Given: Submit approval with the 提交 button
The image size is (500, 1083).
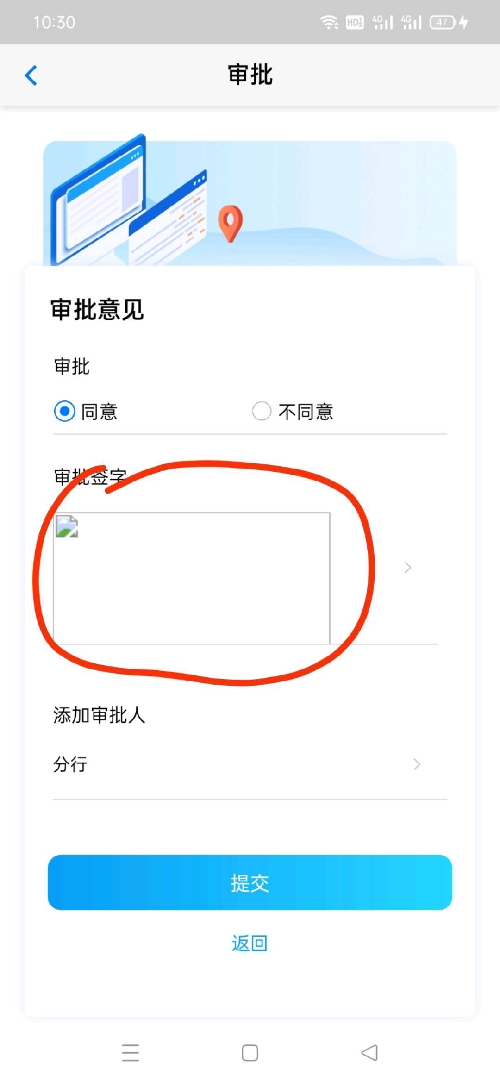Looking at the screenshot, I should point(250,883).
